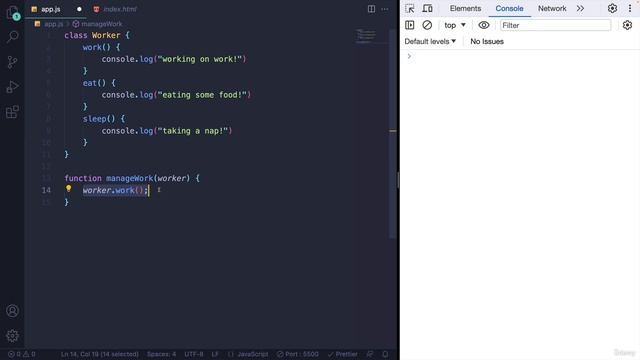Image resolution: width=640 pixels, height=360 pixels.
Task: Click the errors and warnings count in status bar
Action: pos(22,354)
